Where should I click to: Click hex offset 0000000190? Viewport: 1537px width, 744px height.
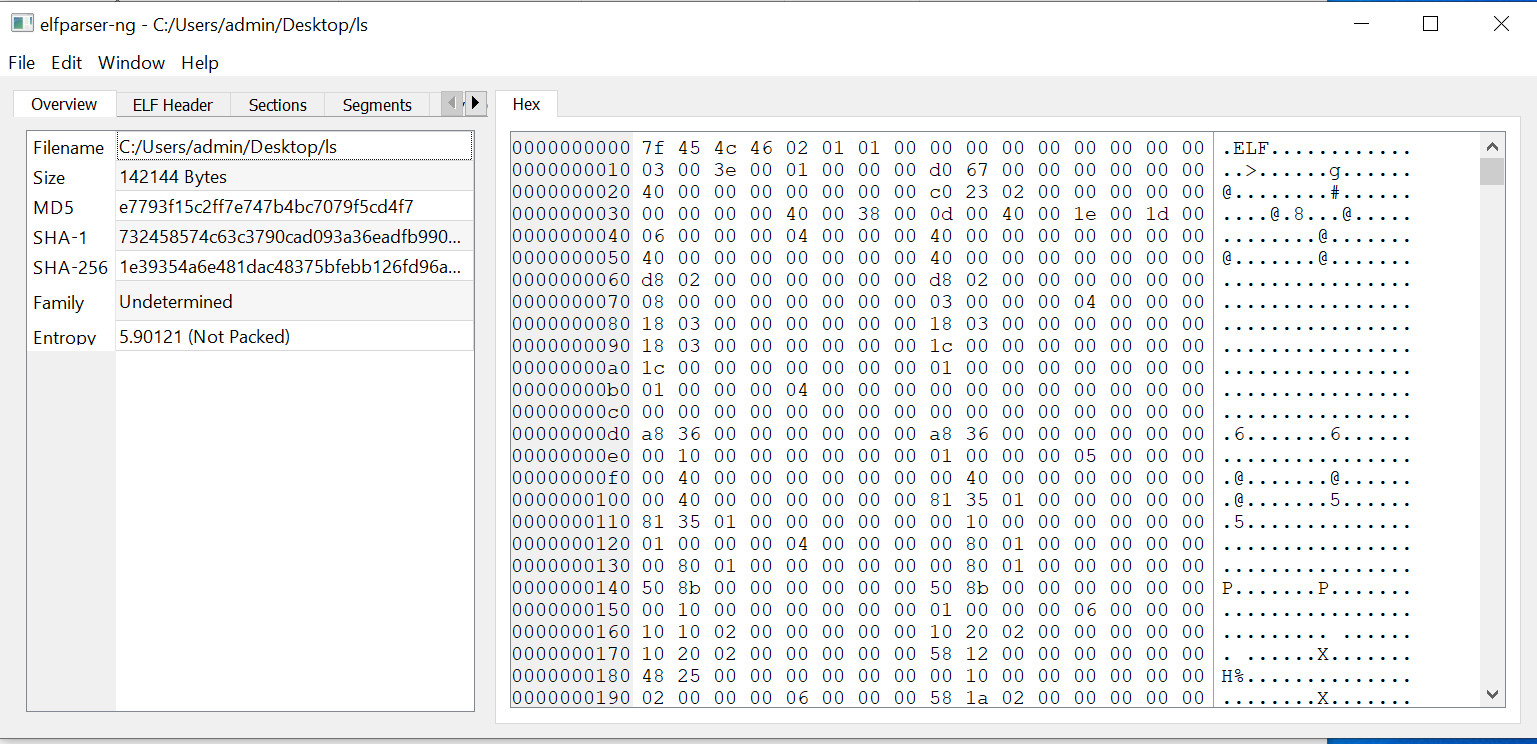click(x=572, y=698)
